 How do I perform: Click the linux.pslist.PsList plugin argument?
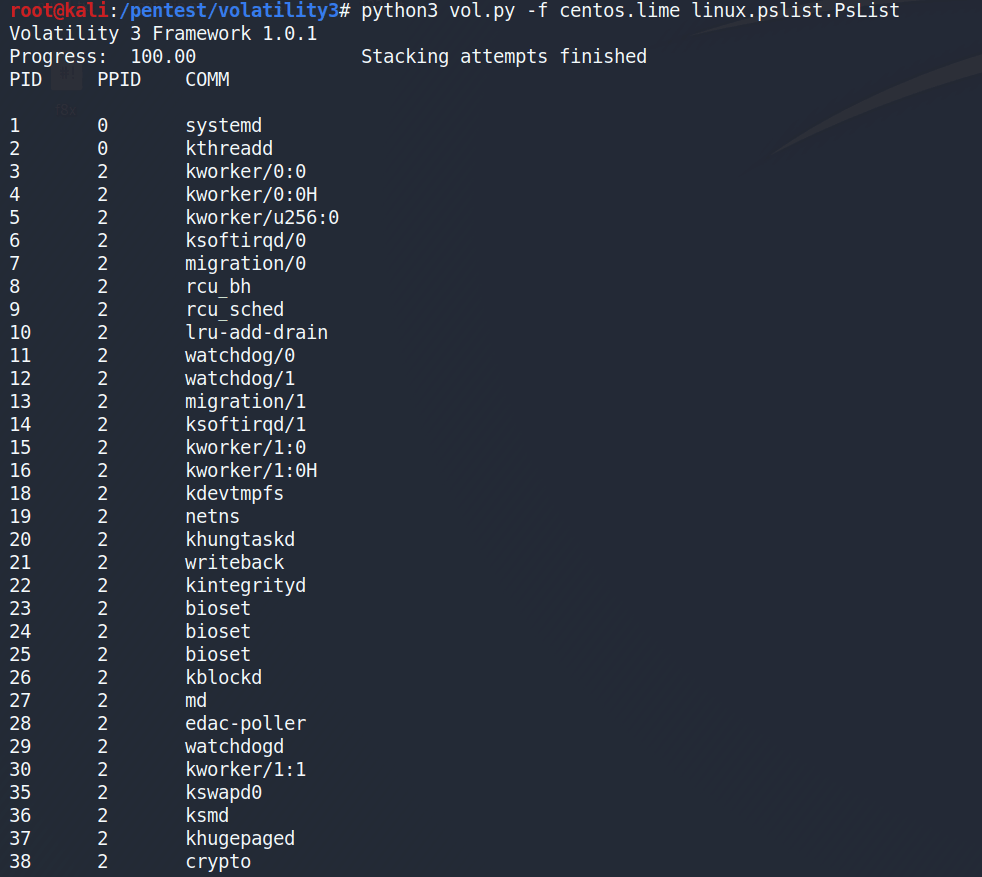pyautogui.click(x=796, y=11)
